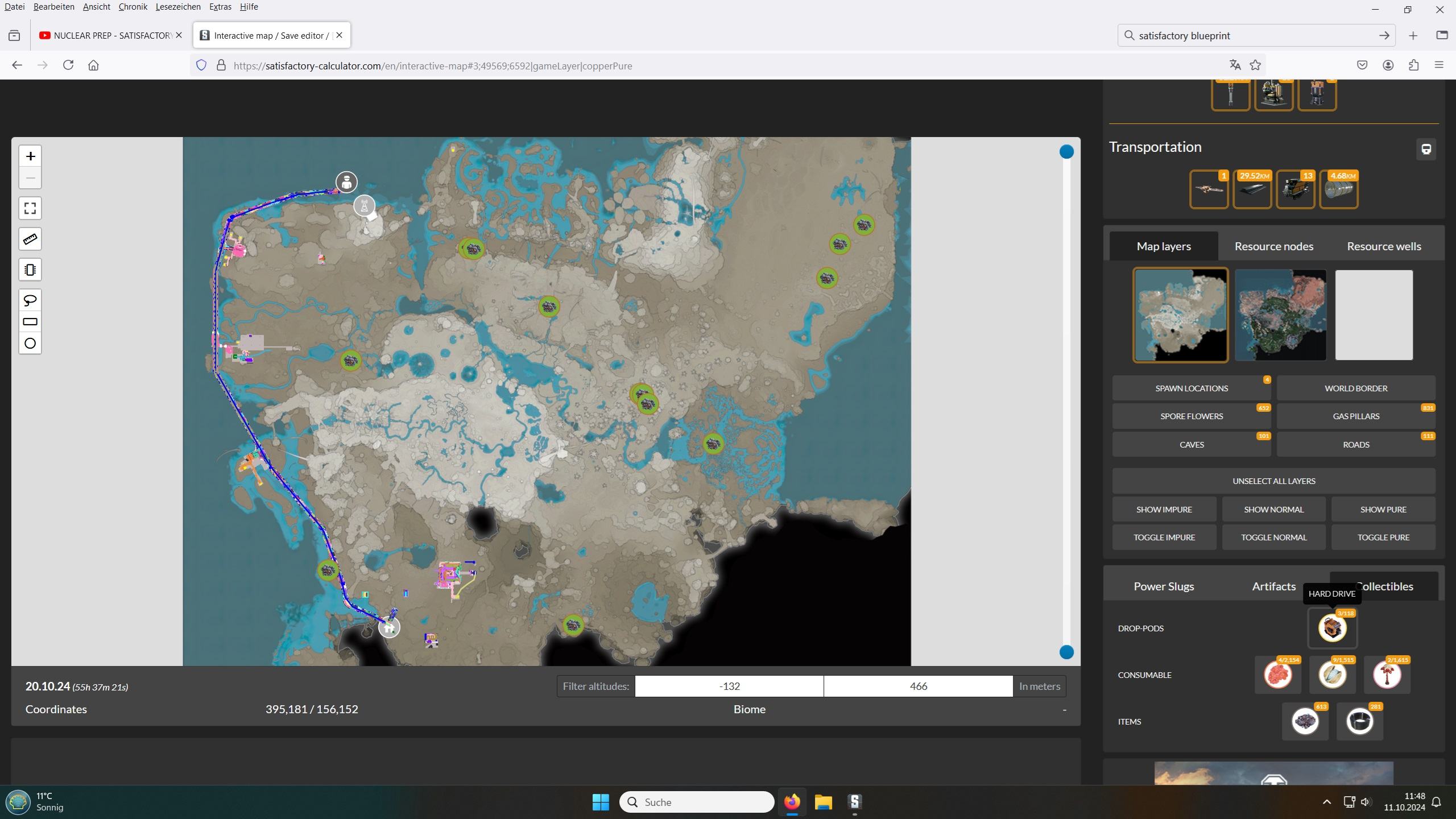
Task: Open the Extras menu
Action: pyautogui.click(x=220, y=7)
